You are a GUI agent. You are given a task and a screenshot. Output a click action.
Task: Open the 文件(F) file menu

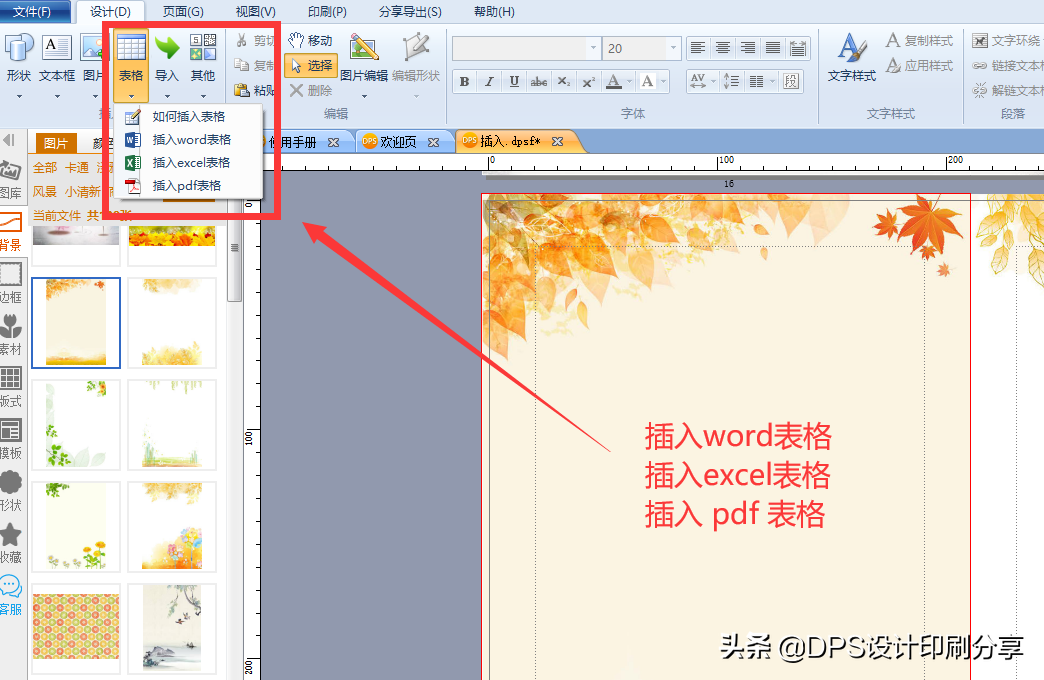click(32, 11)
